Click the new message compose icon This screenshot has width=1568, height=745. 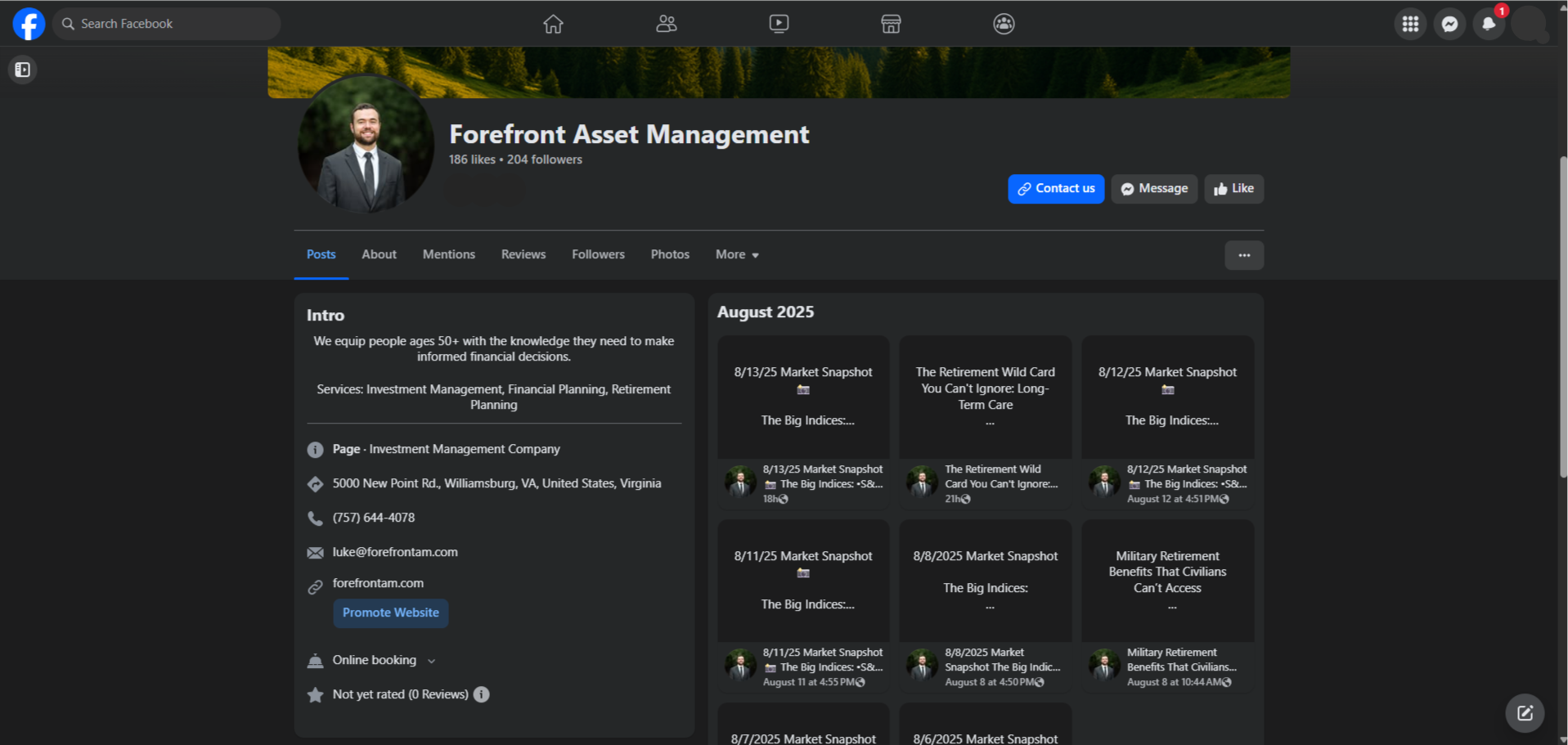1525,713
